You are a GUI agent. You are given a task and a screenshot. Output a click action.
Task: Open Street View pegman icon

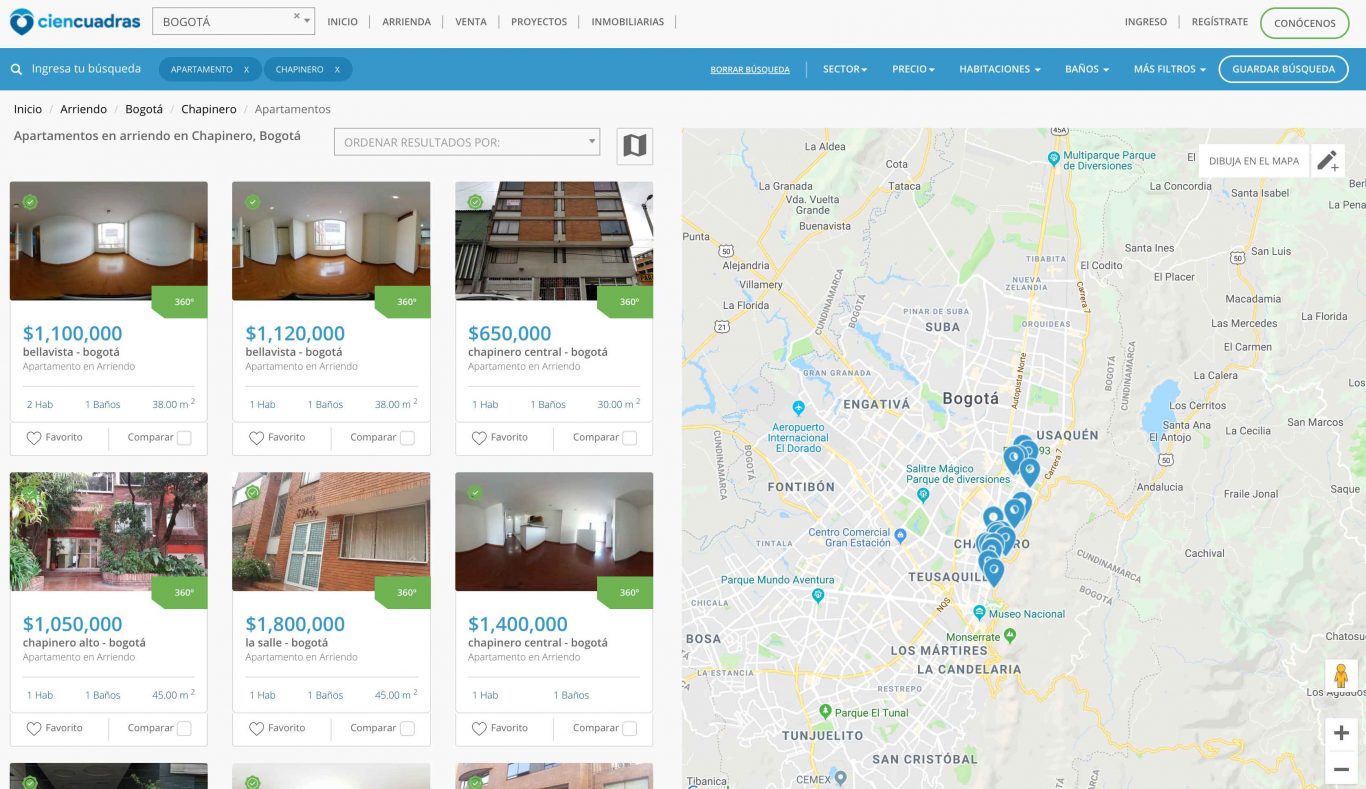(1341, 677)
